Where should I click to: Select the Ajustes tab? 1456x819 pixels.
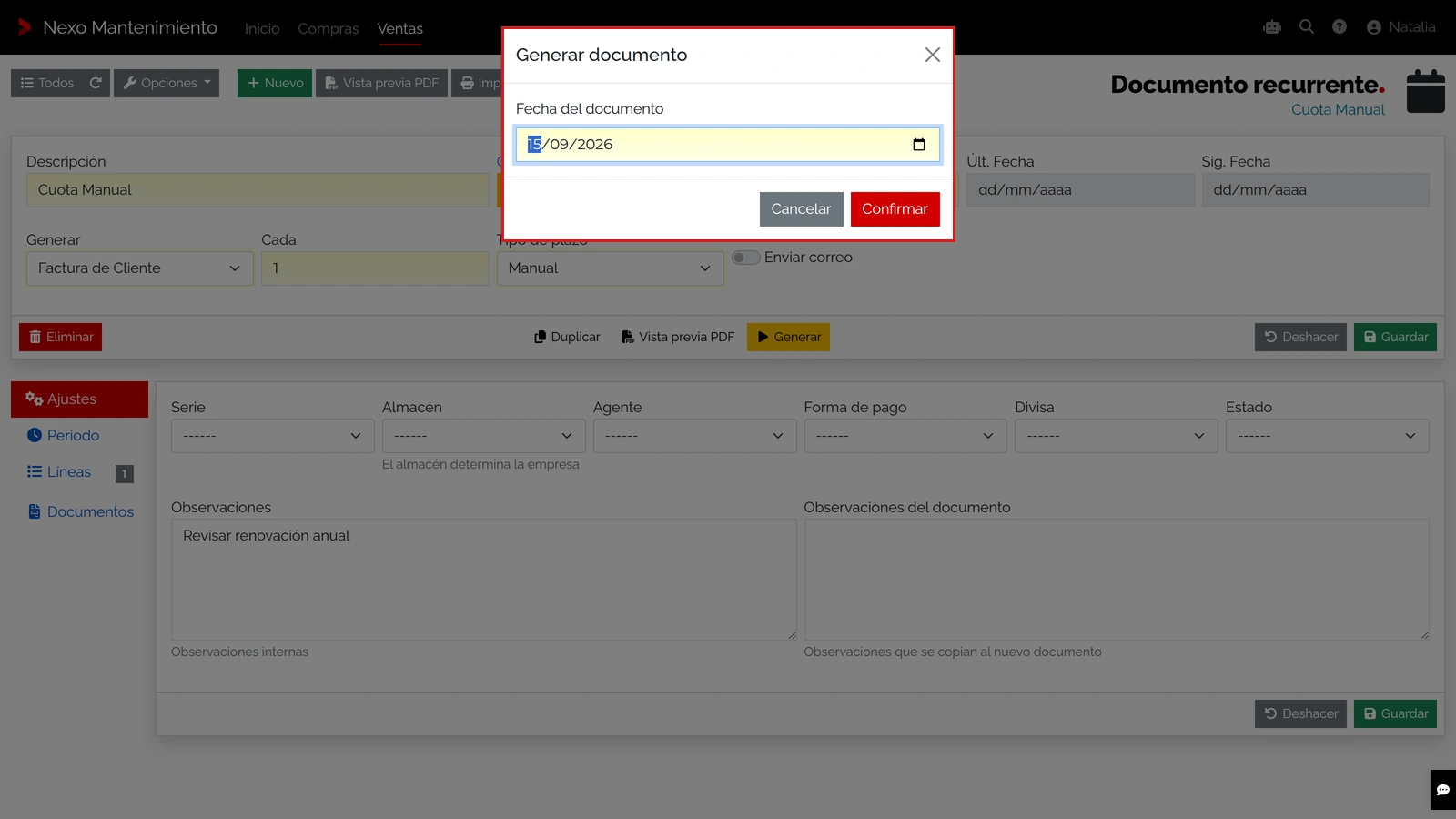click(x=79, y=399)
